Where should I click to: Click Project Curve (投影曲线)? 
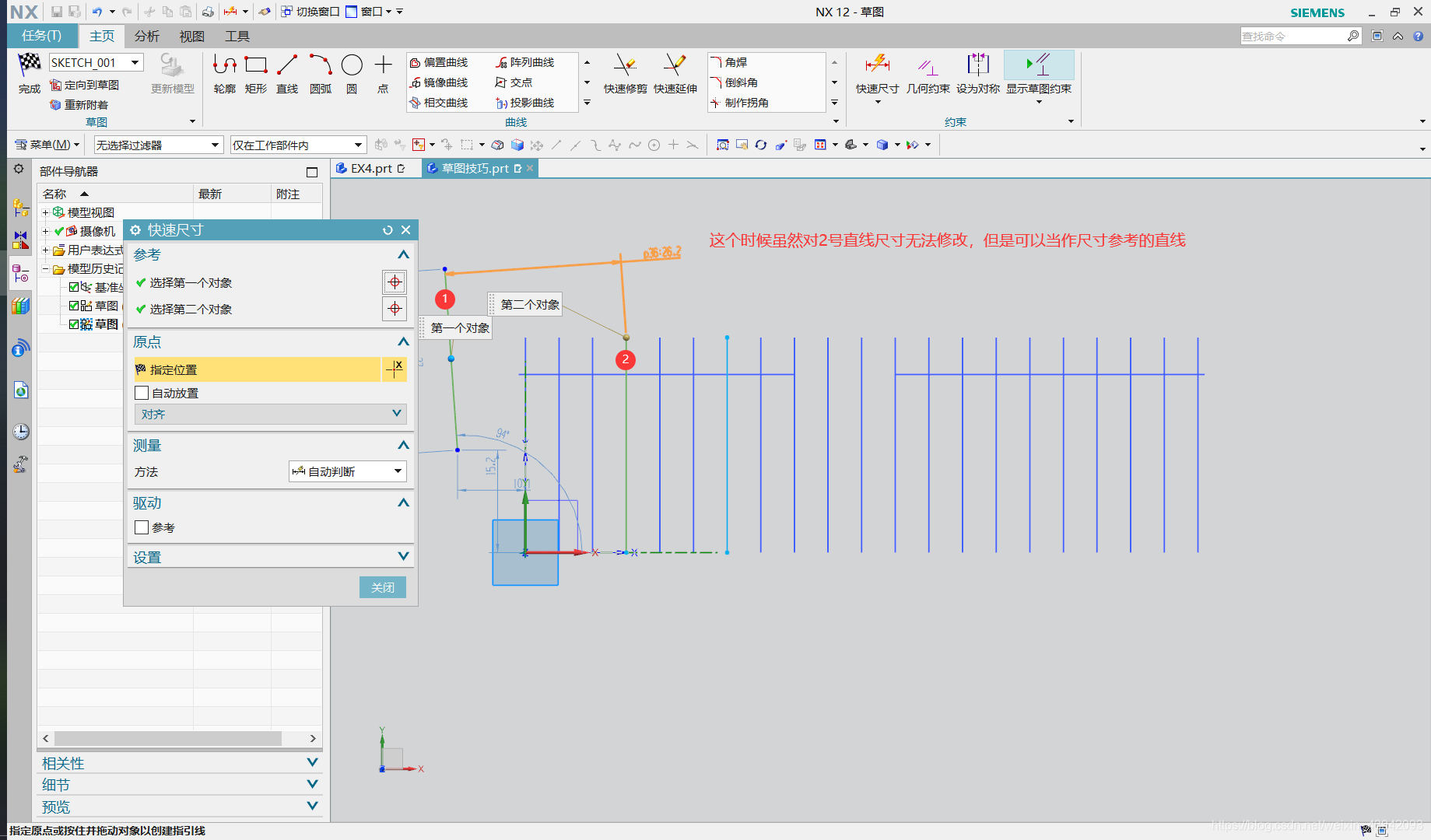click(525, 103)
